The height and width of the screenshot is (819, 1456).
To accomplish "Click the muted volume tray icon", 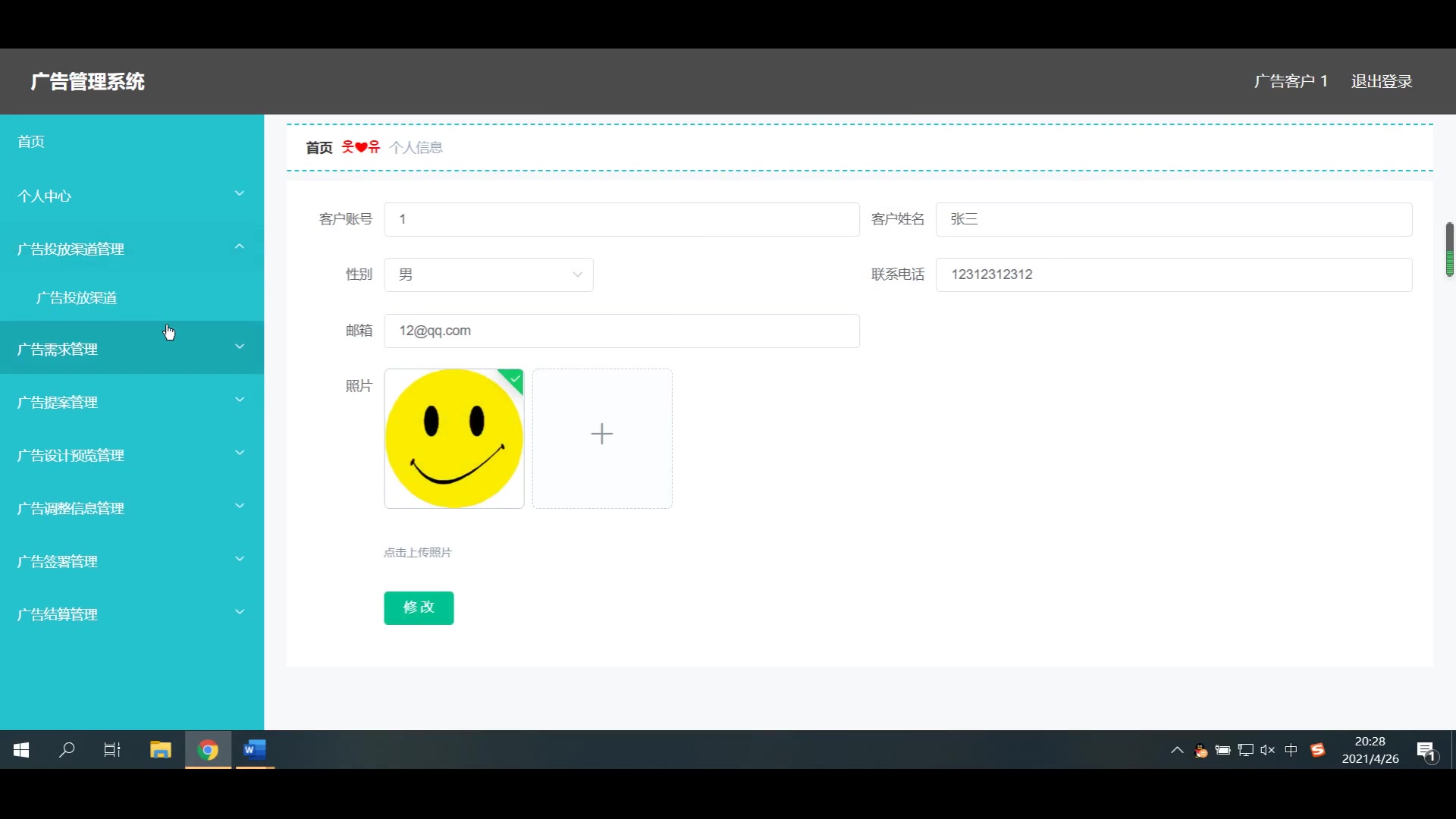I will tap(1267, 750).
